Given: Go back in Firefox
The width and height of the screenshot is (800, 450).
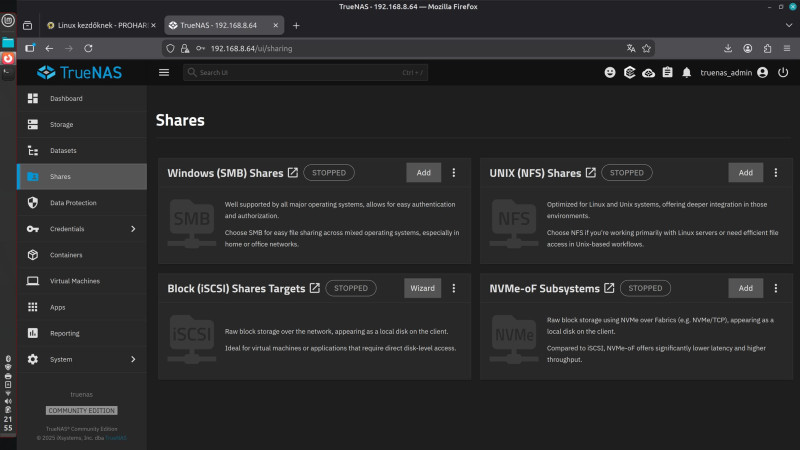Looking at the screenshot, I should [49, 48].
